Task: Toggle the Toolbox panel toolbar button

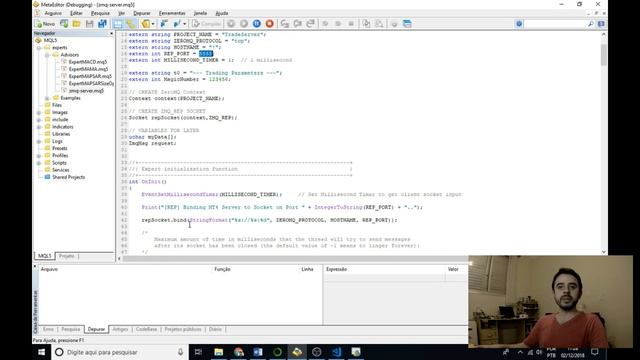Action: pos(130,24)
